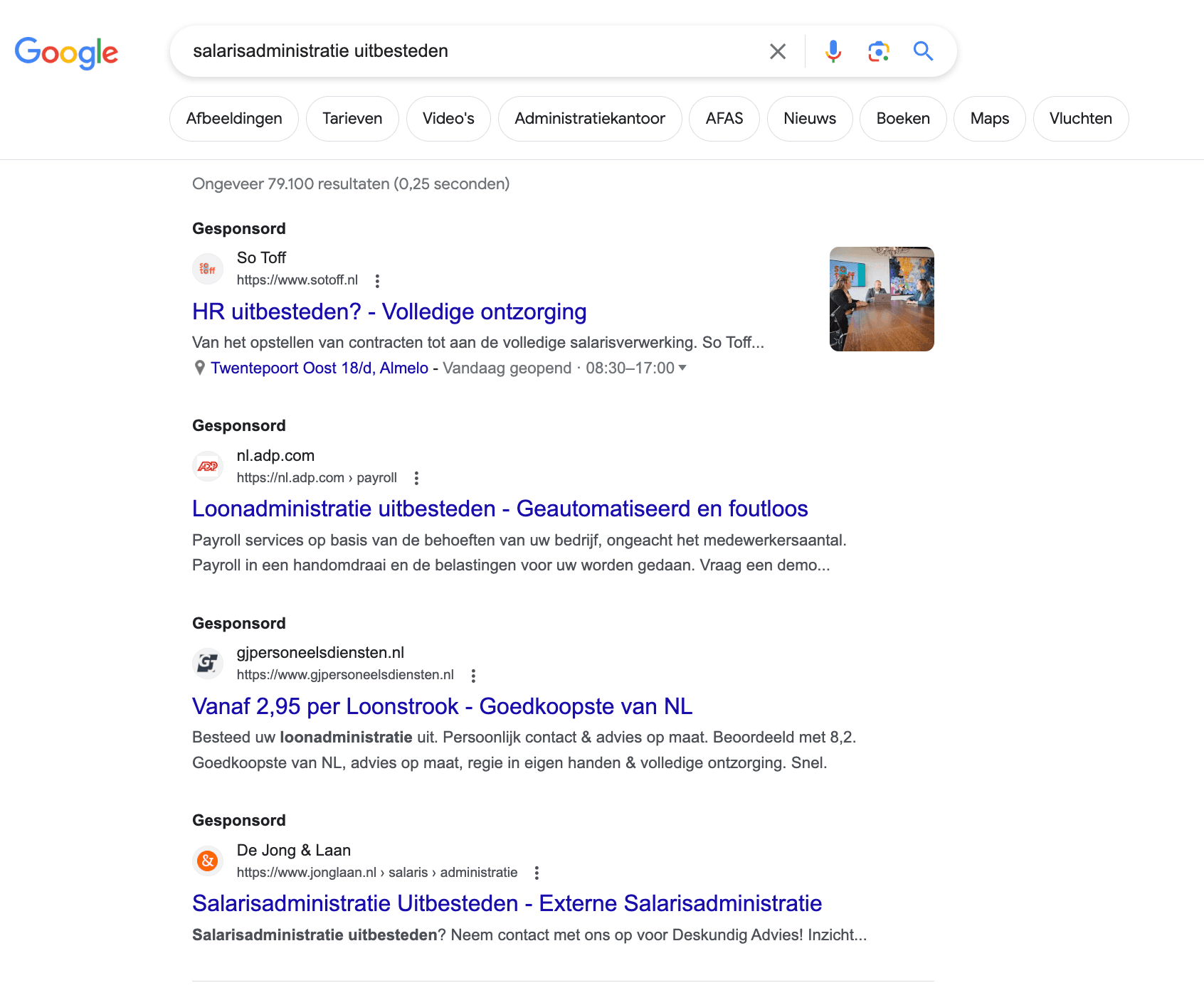The width and height of the screenshot is (1204, 1000).
Task: Click the Ongeveer 79.100 resultaten text
Action: (351, 184)
